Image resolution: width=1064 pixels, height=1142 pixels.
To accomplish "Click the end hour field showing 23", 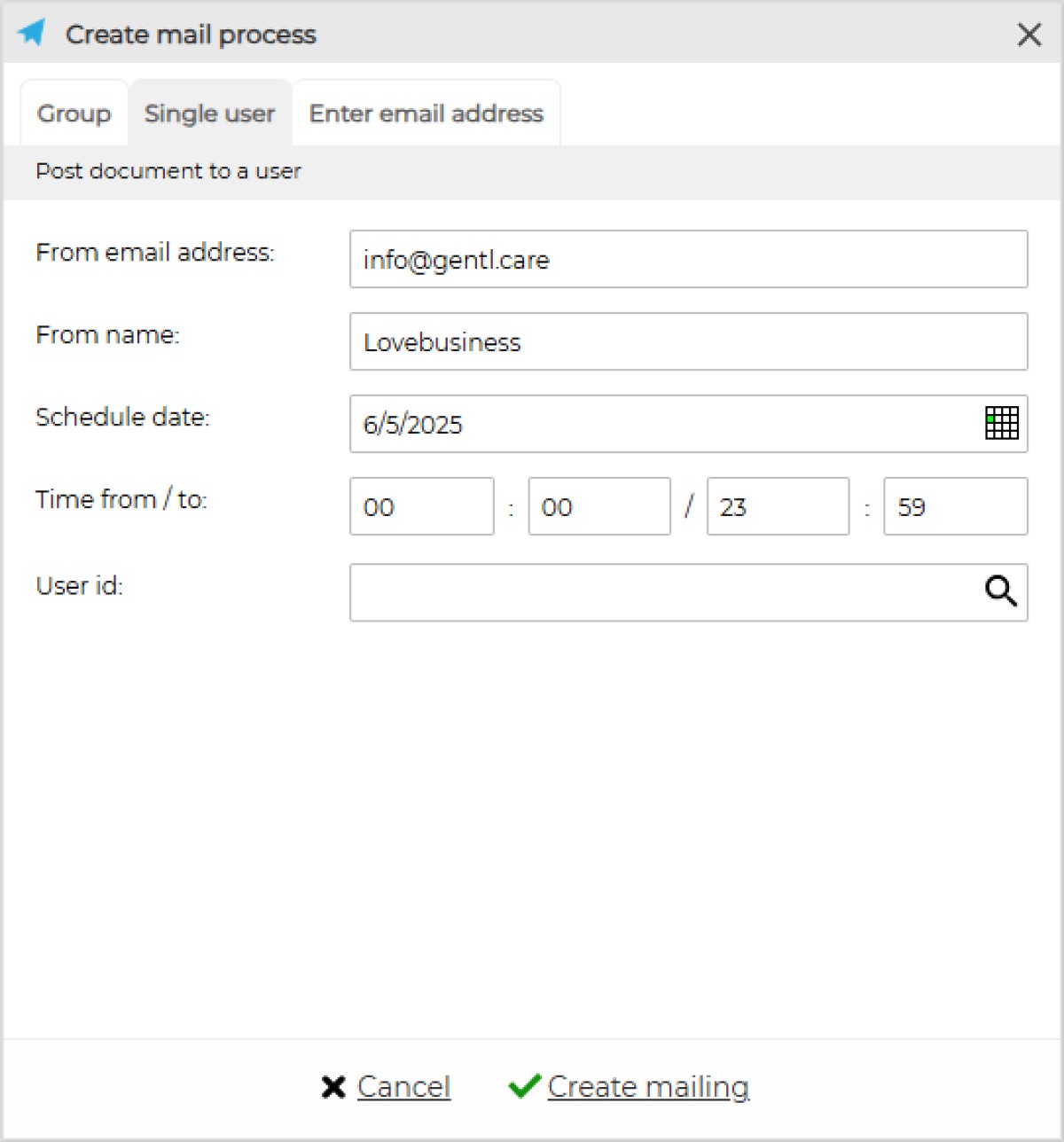I will [x=777, y=506].
